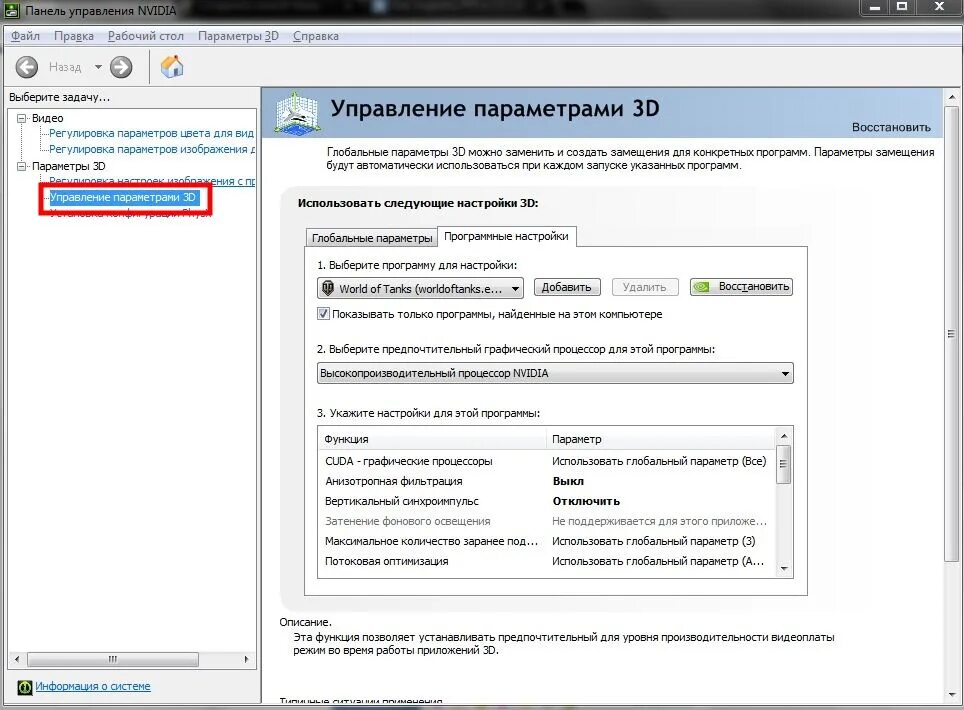Click the settings list scrollbar thumb

coord(784,464)
